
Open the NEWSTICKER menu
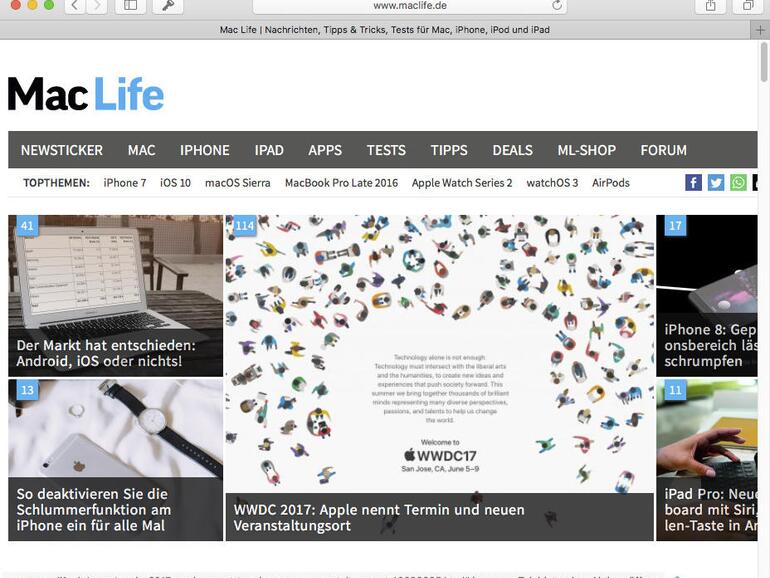62,150
